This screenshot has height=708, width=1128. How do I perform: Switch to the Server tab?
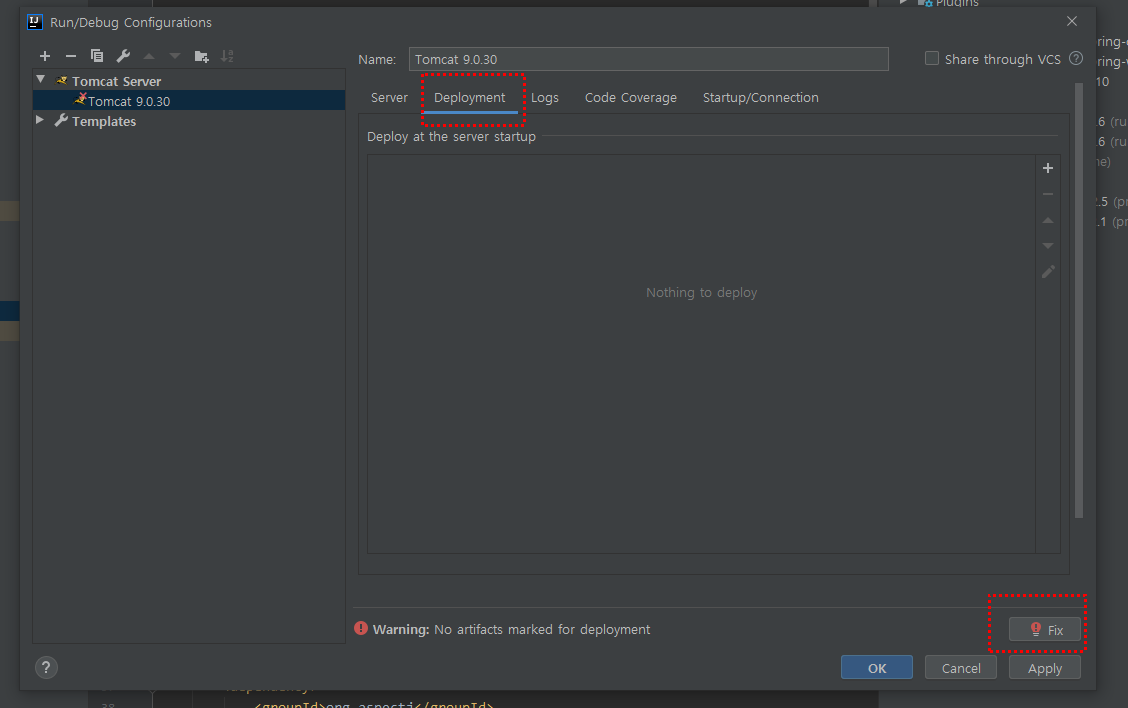389,98
